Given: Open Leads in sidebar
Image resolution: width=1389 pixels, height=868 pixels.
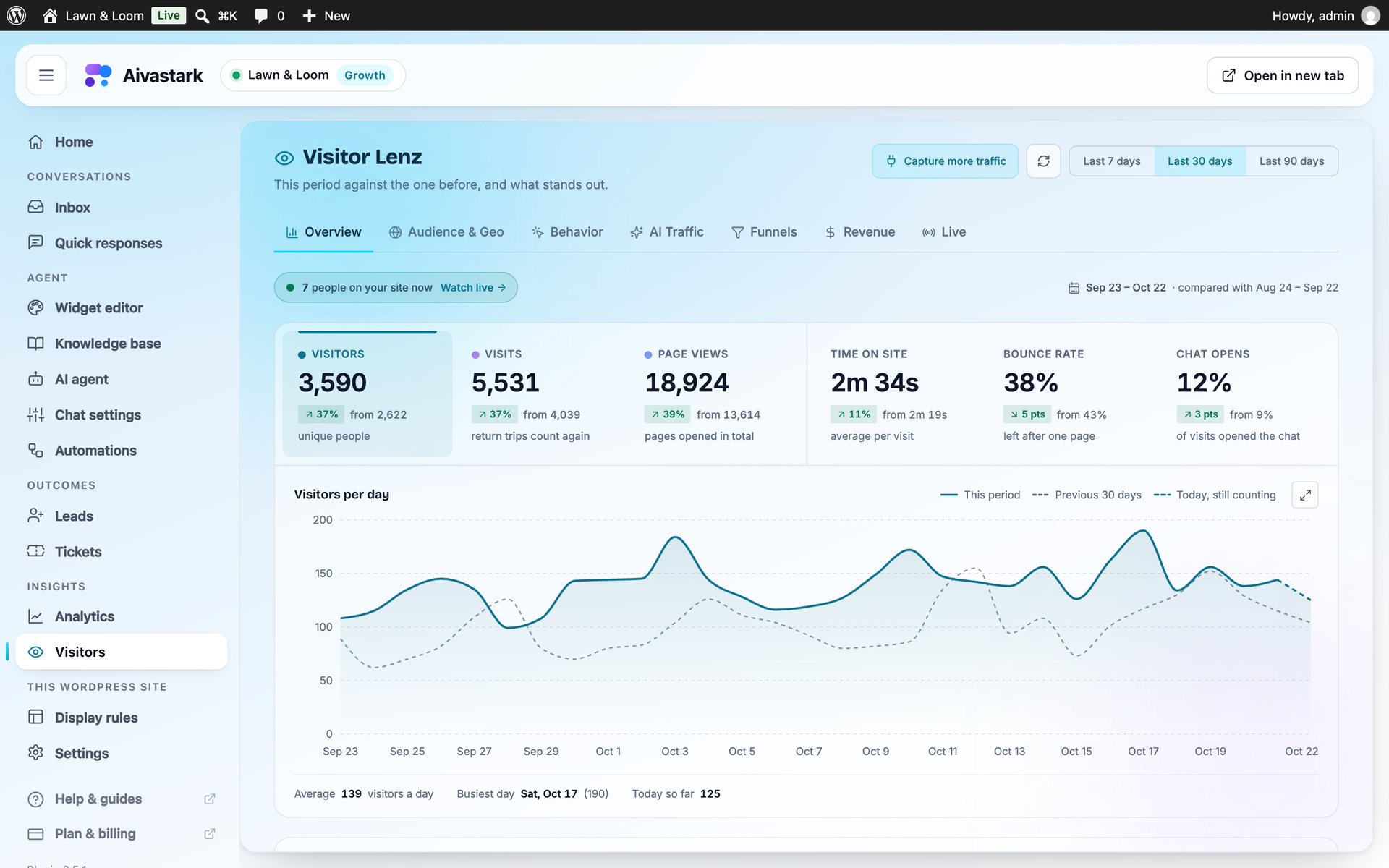Looking at the screenshot, I should point(122,516).
